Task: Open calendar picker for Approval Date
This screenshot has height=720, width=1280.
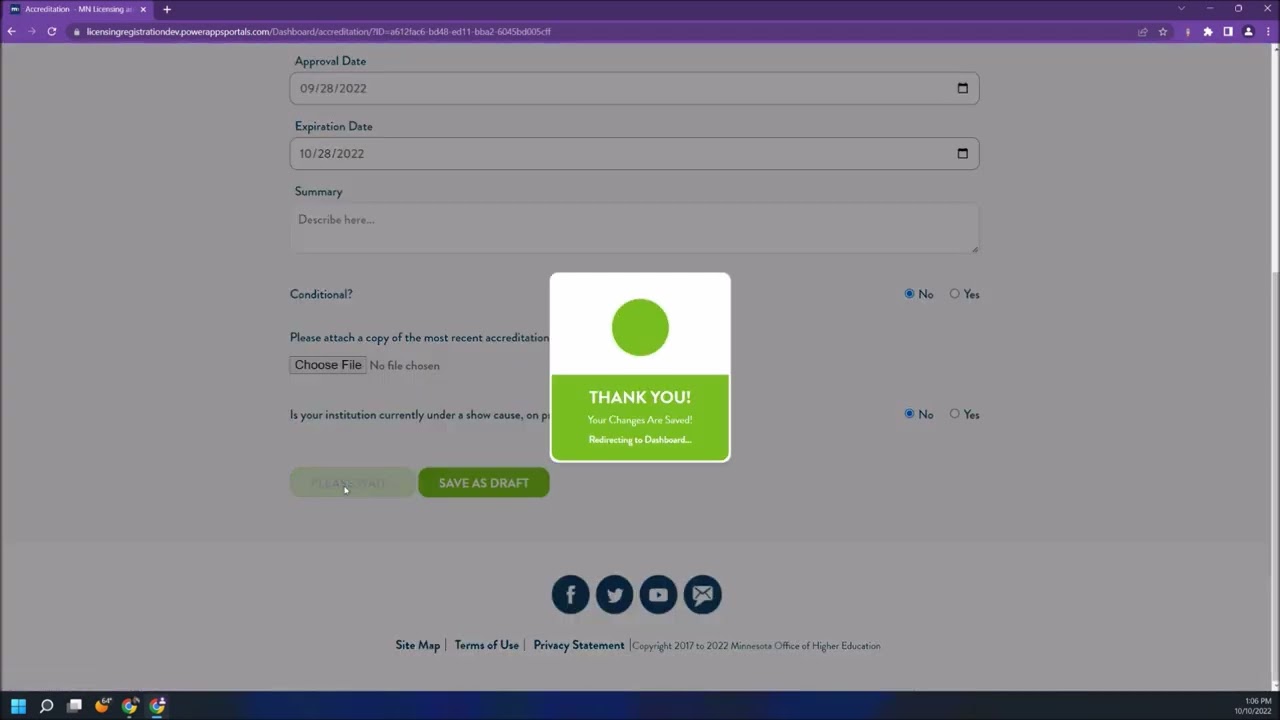Action: 962,88
